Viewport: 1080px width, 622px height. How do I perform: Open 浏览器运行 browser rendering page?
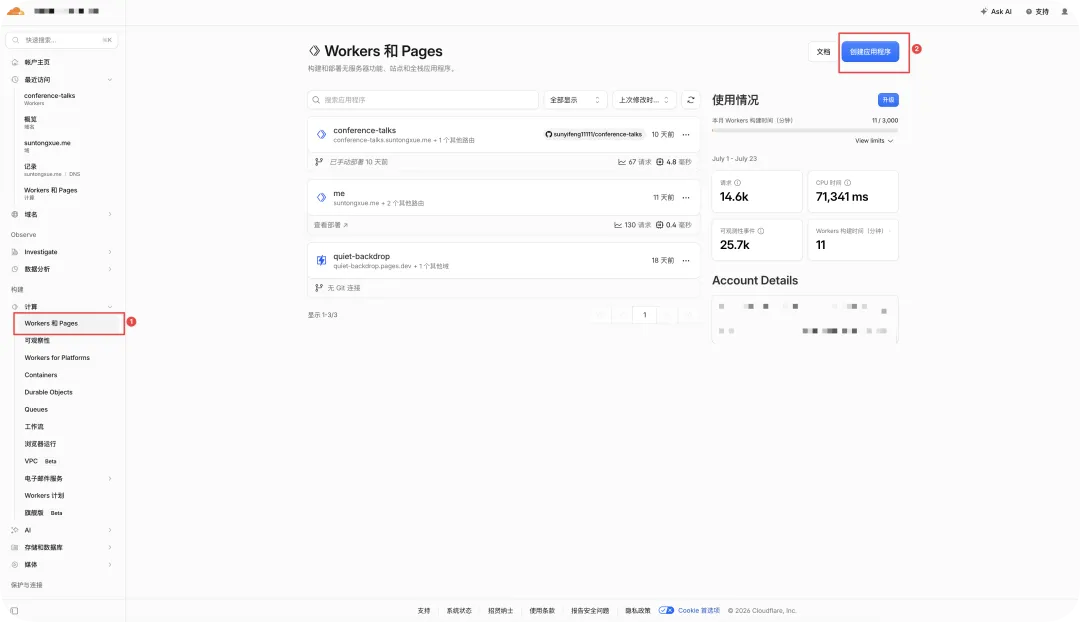coord(40,444)
